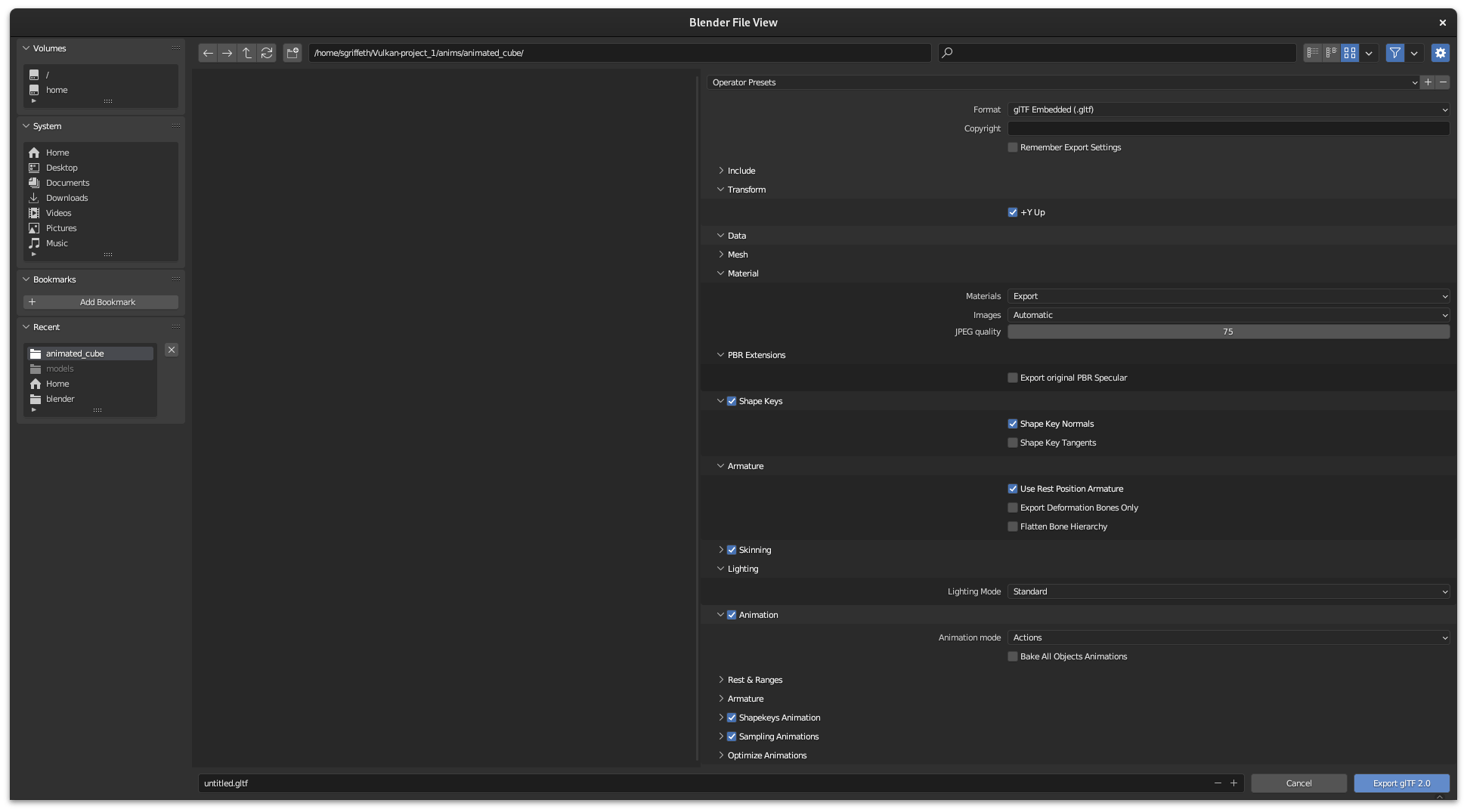Enable the Bake All Objects Animations checkbox
The height and width of the screenshot is (812, 1467).
pos(1013,656)
